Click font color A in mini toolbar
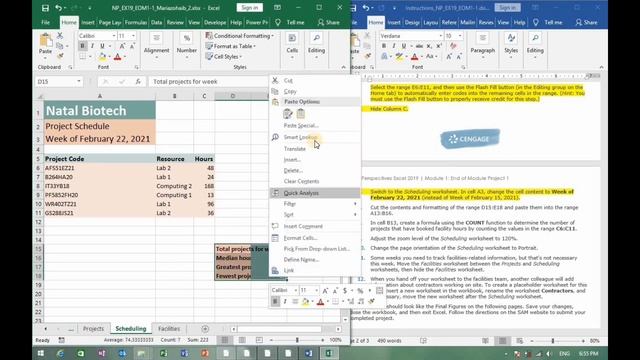Screen dimensions: 640x360 320,301
